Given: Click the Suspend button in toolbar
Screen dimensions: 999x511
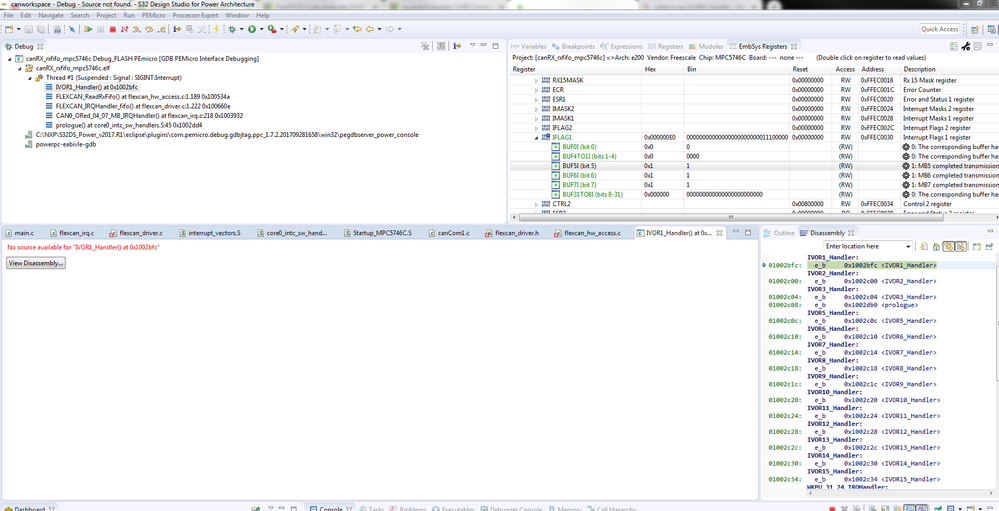Looking at the screenshot, I should click(x=101, y=29).
